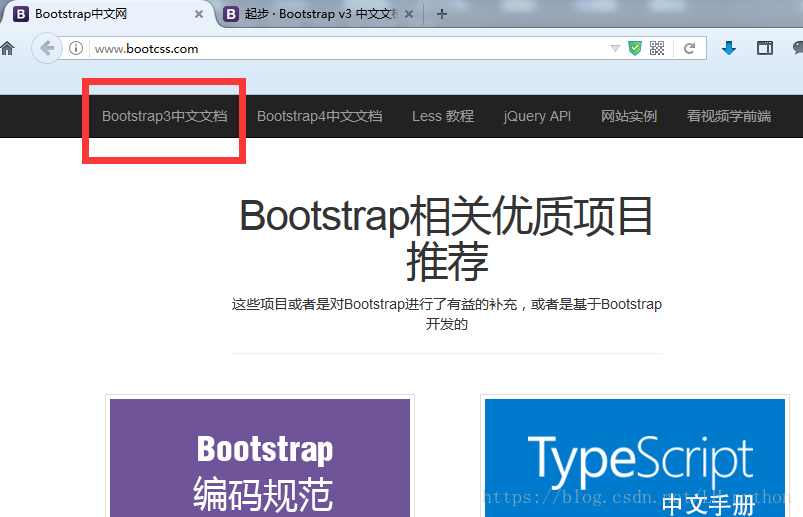
Task: Reload the page with the refresh icon
Action: [x=689, y=49]
